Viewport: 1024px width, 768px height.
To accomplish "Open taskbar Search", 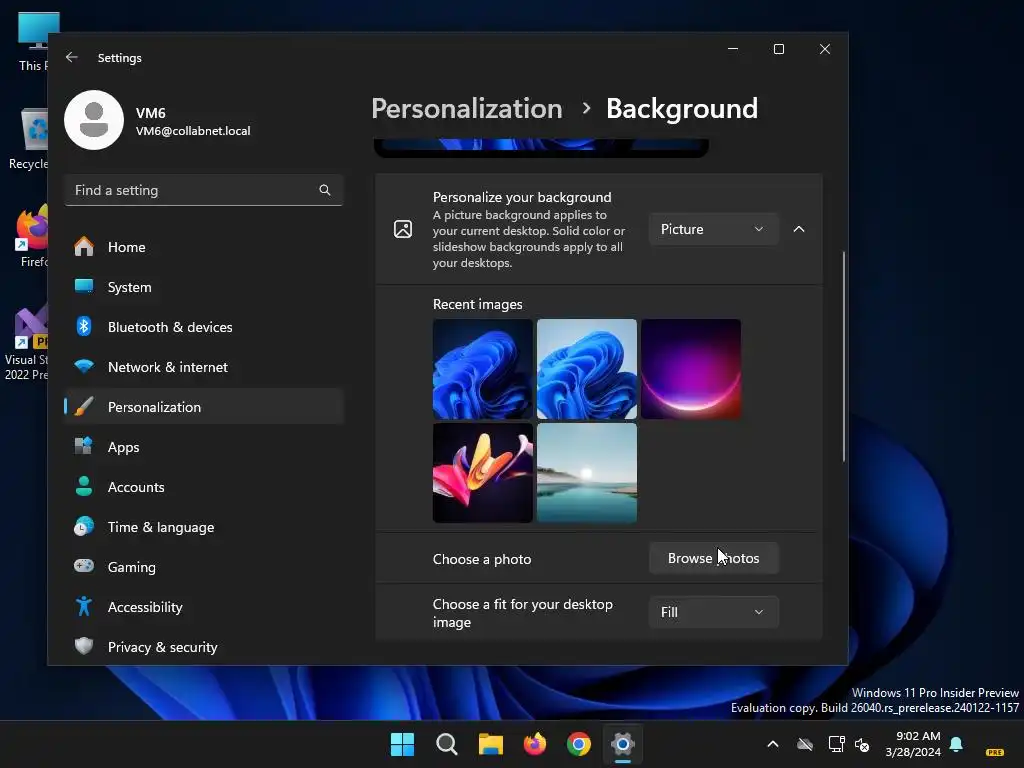I will point(447,744).
